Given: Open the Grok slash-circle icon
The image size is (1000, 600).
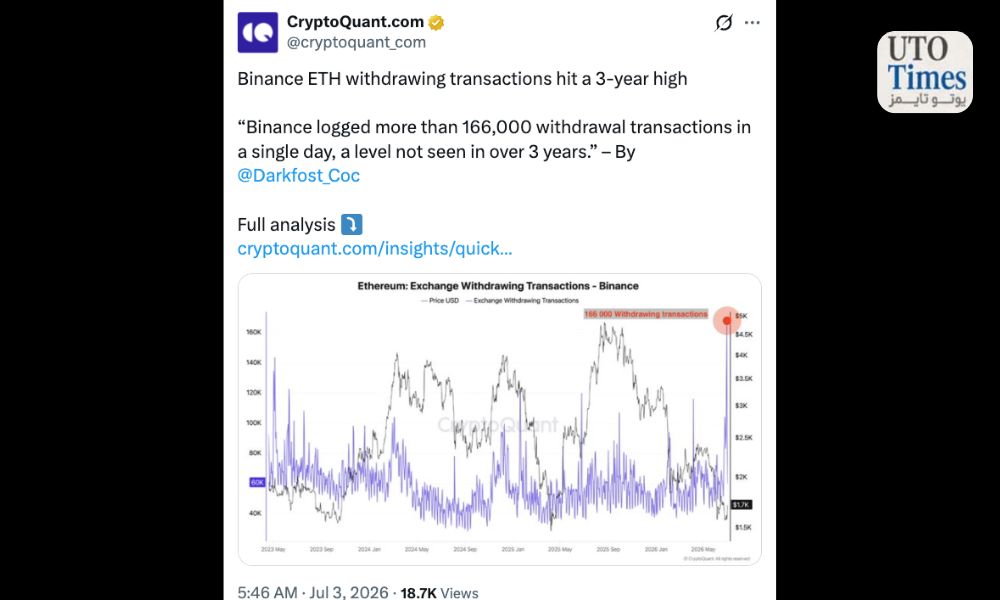Looking at the screenshot, I should 724,23.
